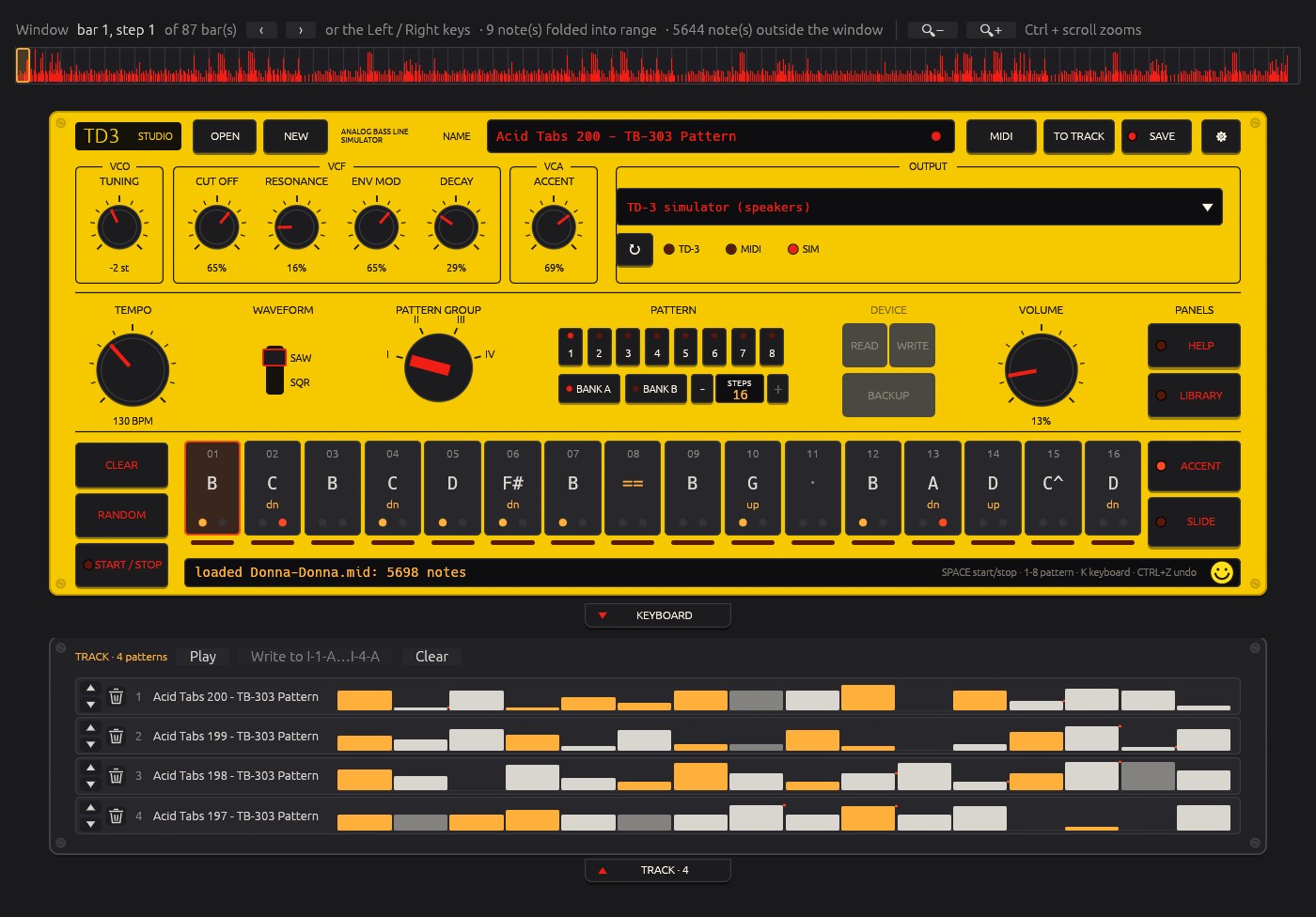The width and height of the screenshot is (1316, 917).
Task: Click the pattern name field
Action: [721, 136]
